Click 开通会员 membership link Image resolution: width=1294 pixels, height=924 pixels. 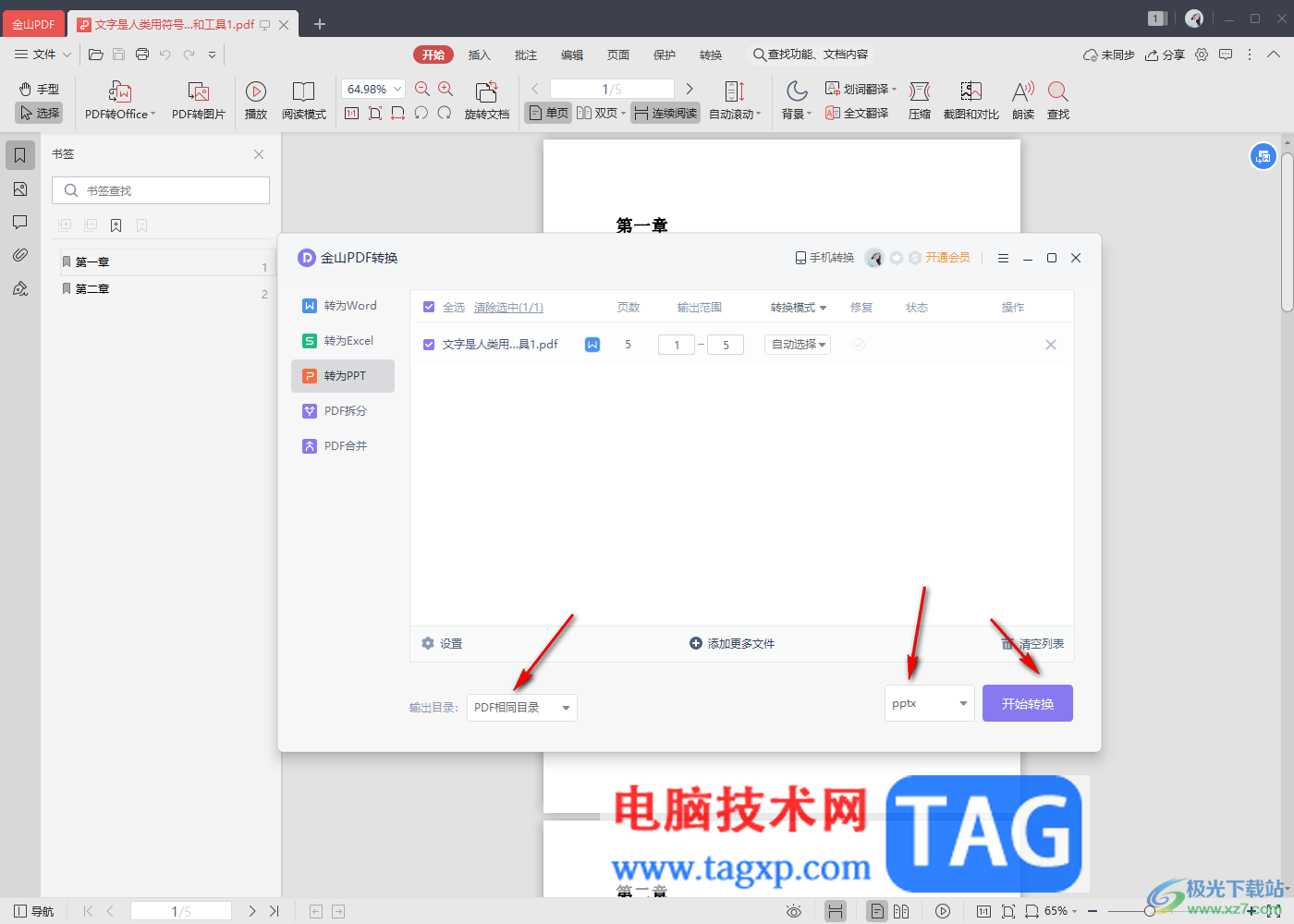tap(947, 258)
